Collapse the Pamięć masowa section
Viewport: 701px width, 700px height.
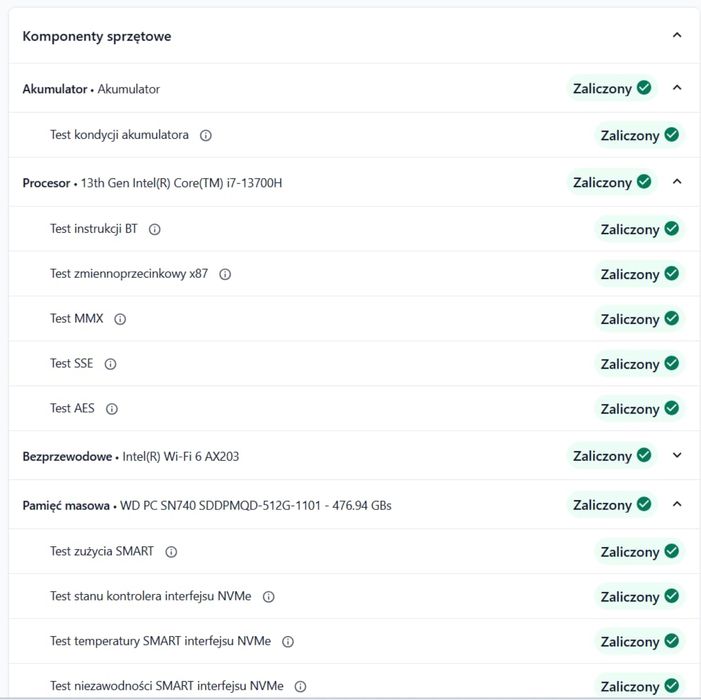(x=677, y=505)
